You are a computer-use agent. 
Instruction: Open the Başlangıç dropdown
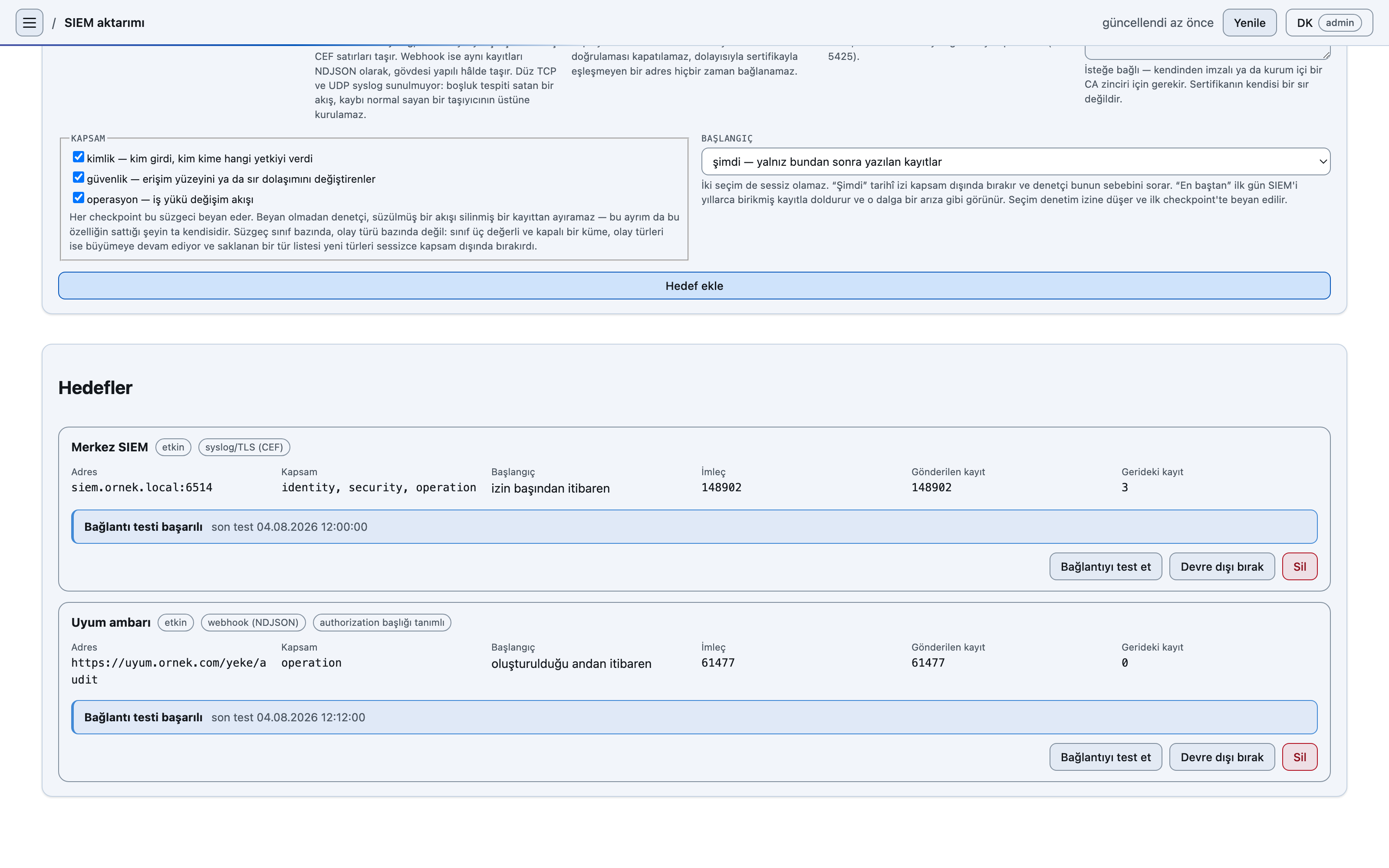(1015, 162)
